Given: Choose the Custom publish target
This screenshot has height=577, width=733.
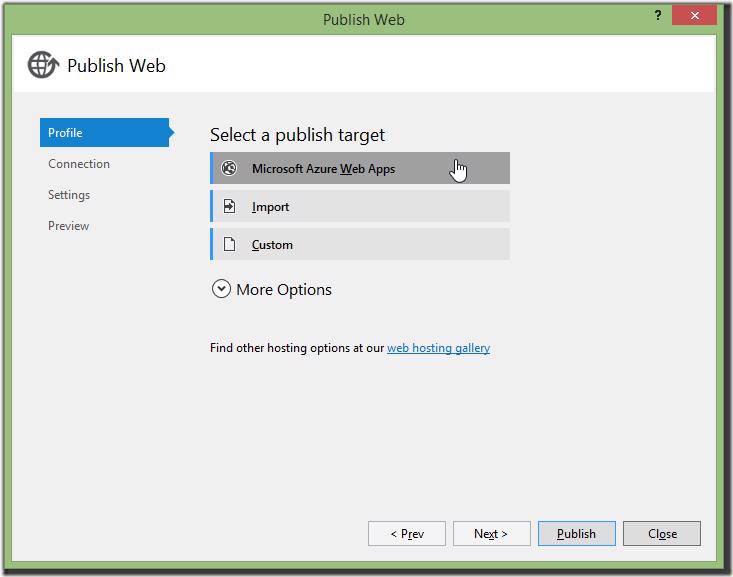Looking at the screenshot, I should 360,244.
